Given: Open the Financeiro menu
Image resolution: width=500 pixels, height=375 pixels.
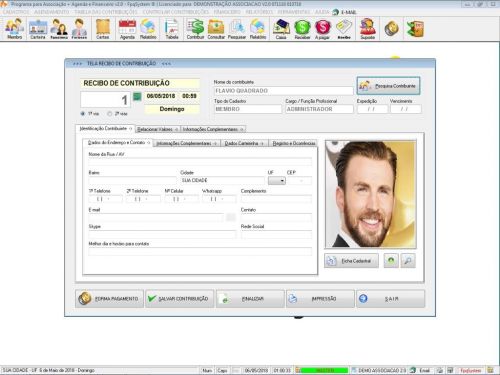Looking at the screenshot, I should [227, 12].
